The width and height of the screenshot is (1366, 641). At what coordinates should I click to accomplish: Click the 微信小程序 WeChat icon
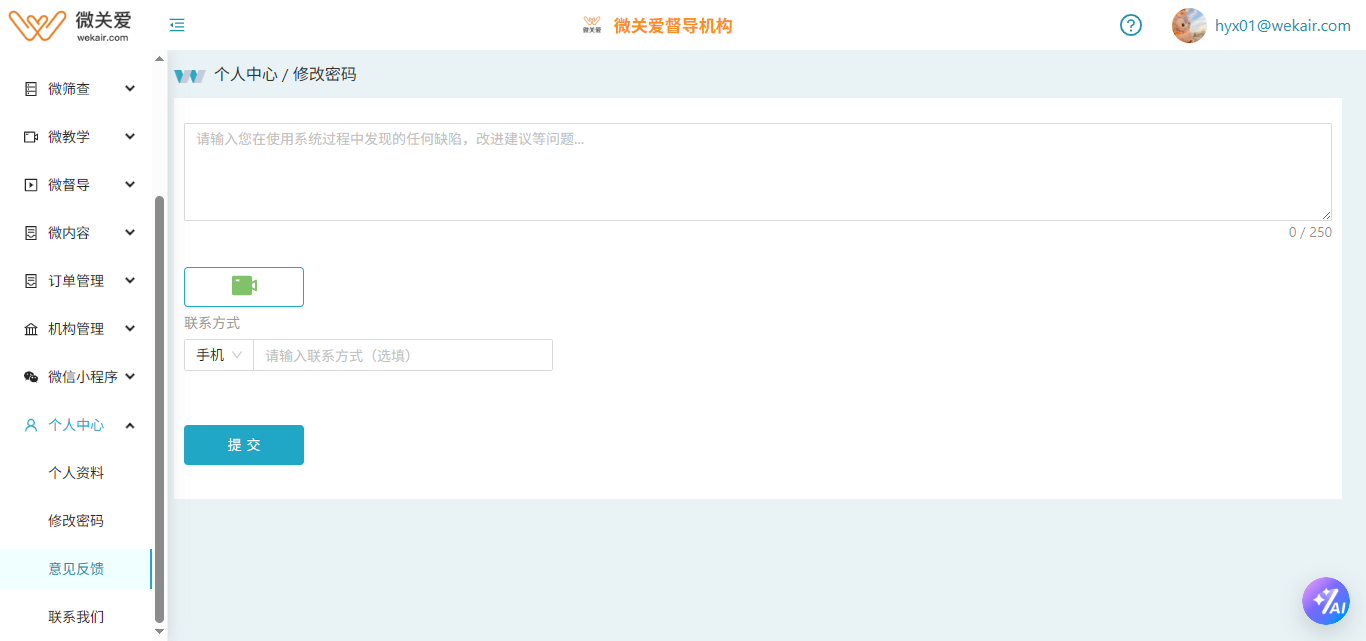click(31, 377)
